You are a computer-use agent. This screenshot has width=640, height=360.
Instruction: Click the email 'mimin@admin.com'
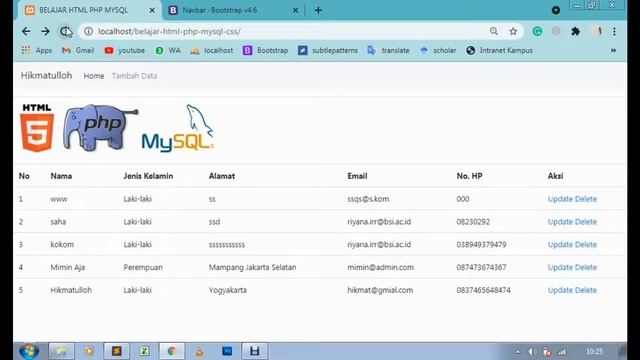(x=380, y=267)
